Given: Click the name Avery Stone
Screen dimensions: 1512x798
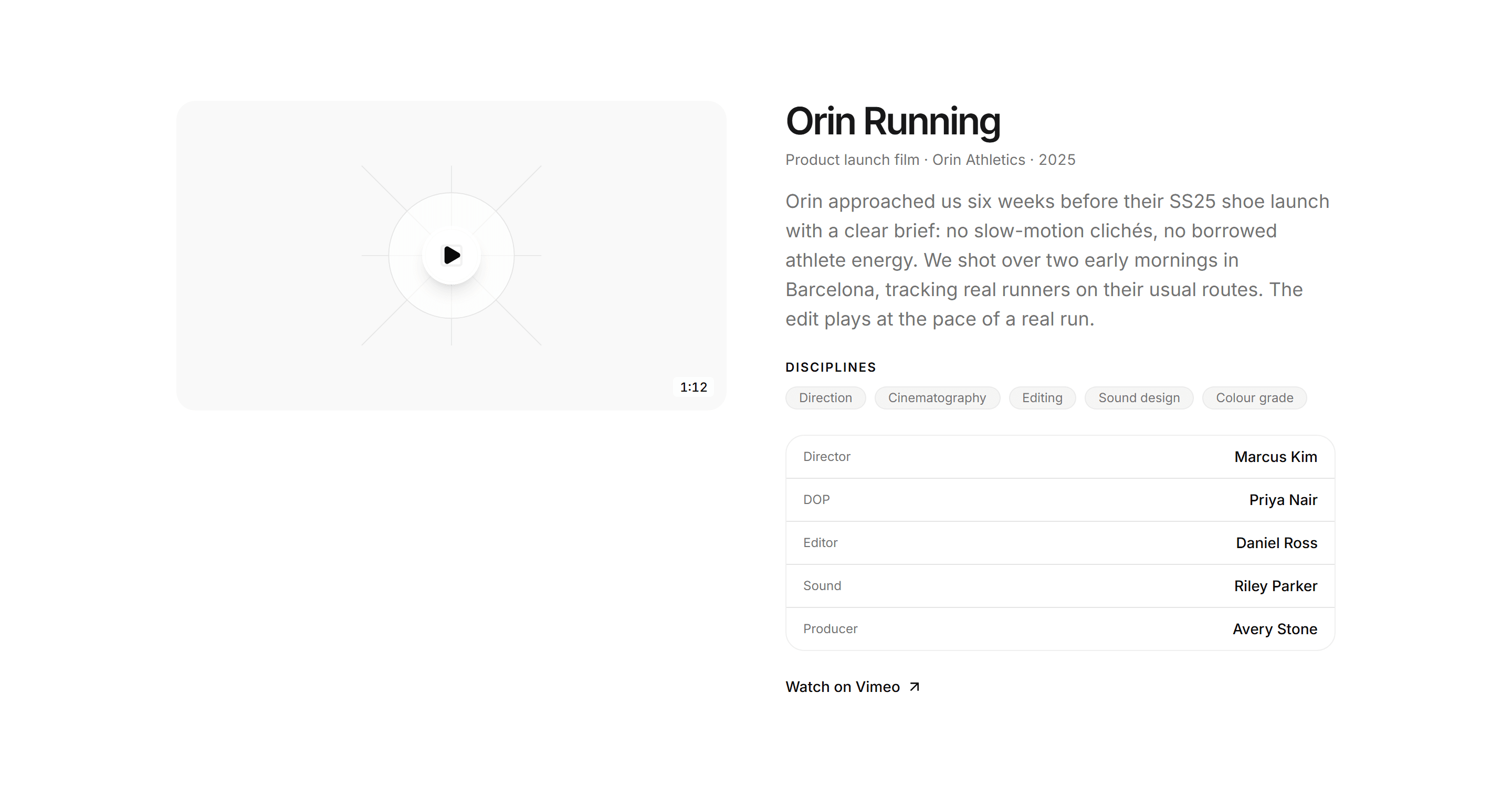Looking at the screenshot, I should click(1275, 629).
